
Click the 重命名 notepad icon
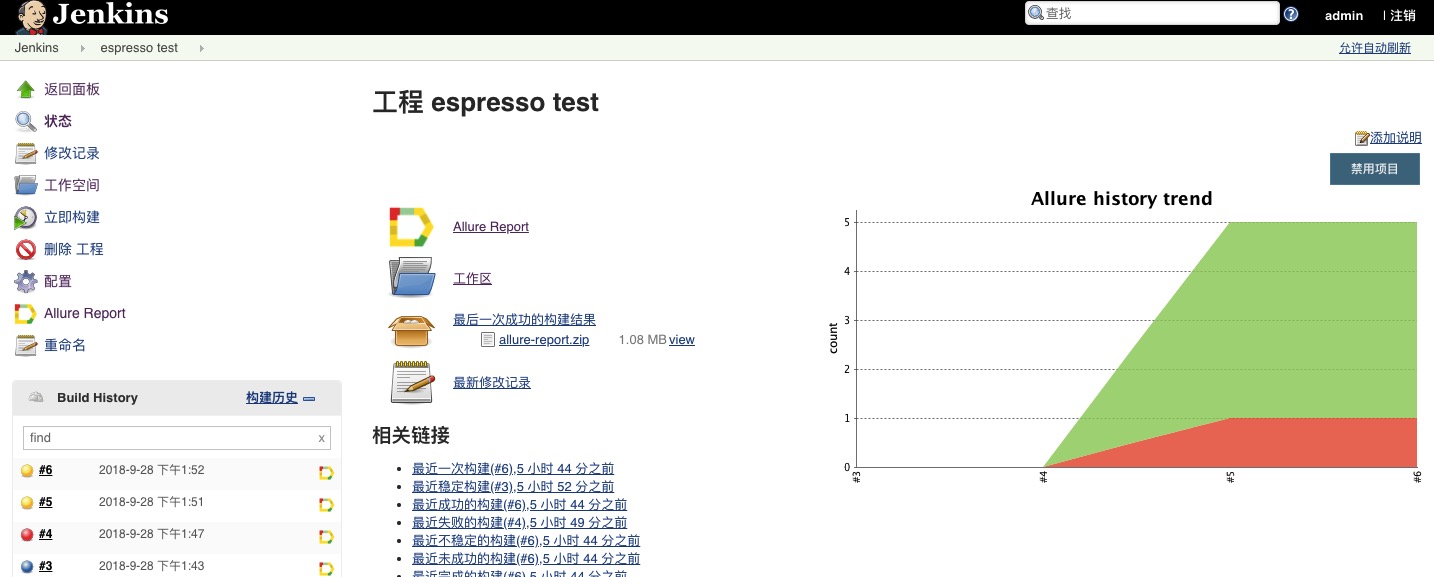point(26,345)
